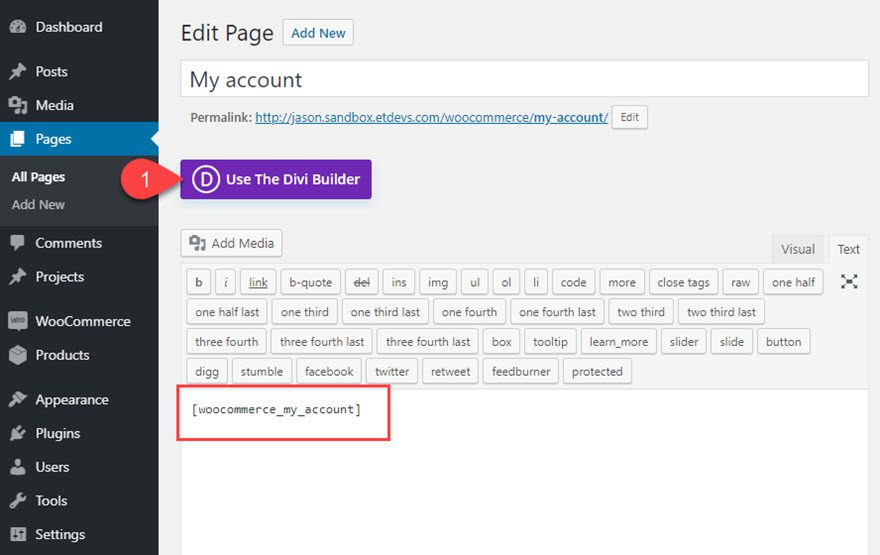Click the Media library icon in the sidebar
This screenshot has height=555, width=880.
18,105
